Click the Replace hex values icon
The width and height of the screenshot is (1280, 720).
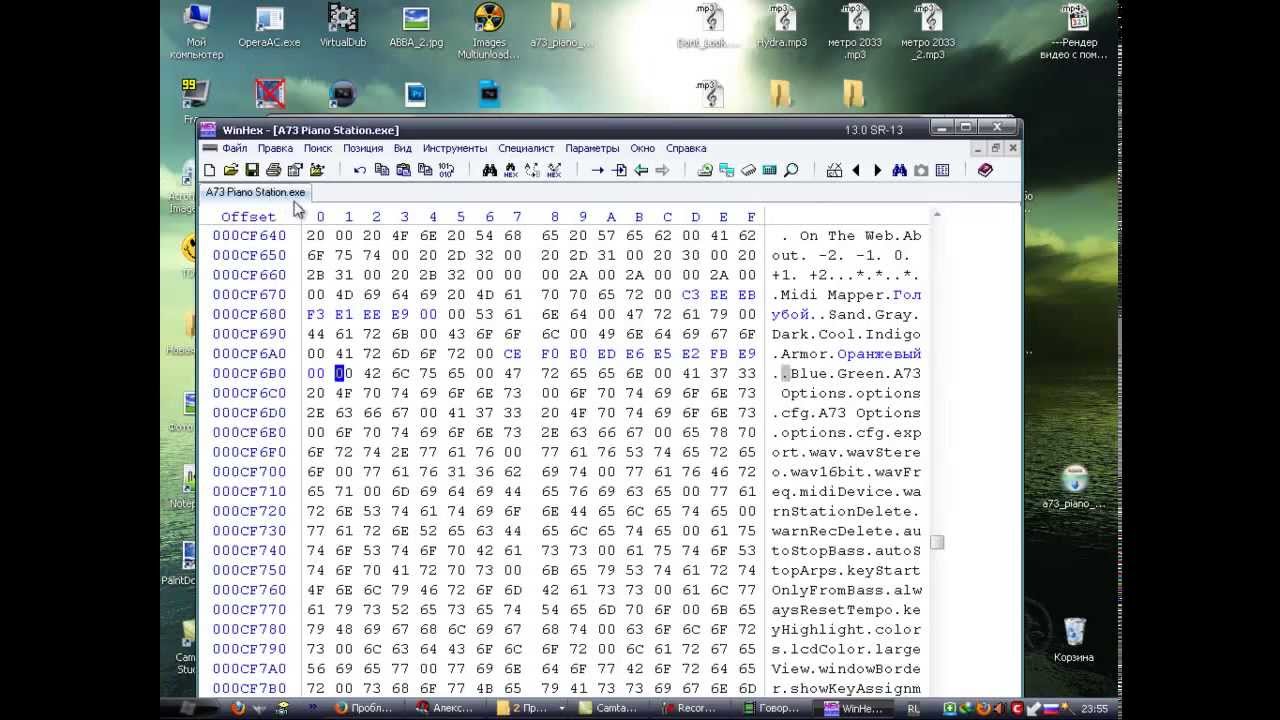[x=554, y=170]
